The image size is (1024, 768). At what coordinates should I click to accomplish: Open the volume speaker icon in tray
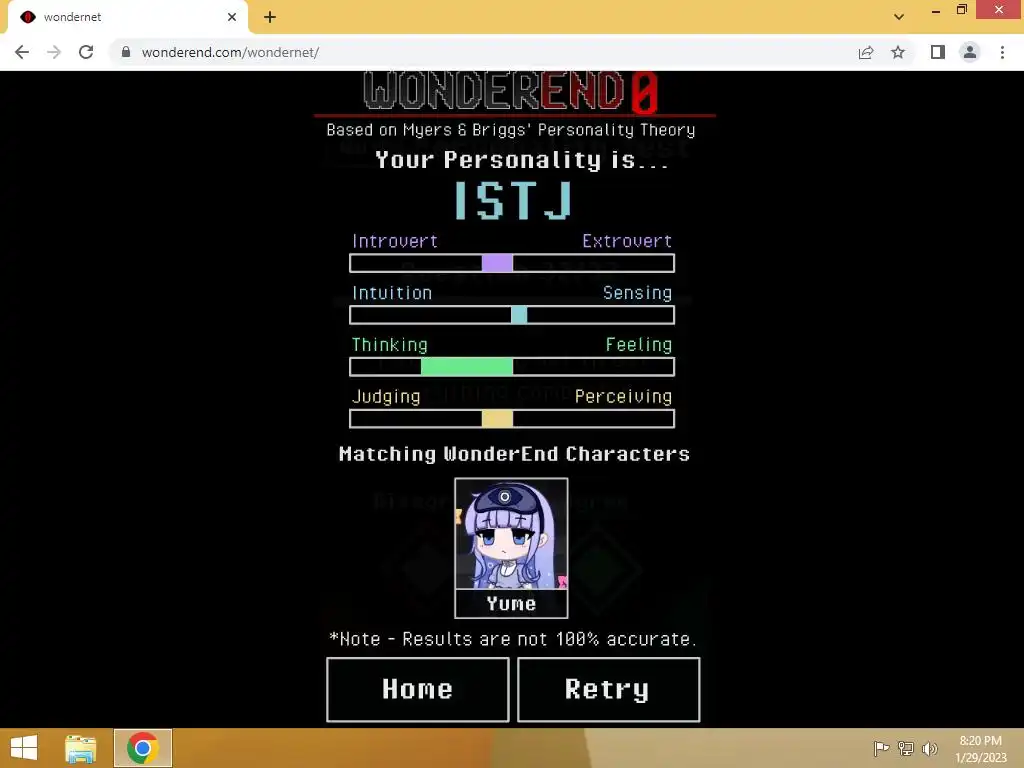(x=930, y=748)
